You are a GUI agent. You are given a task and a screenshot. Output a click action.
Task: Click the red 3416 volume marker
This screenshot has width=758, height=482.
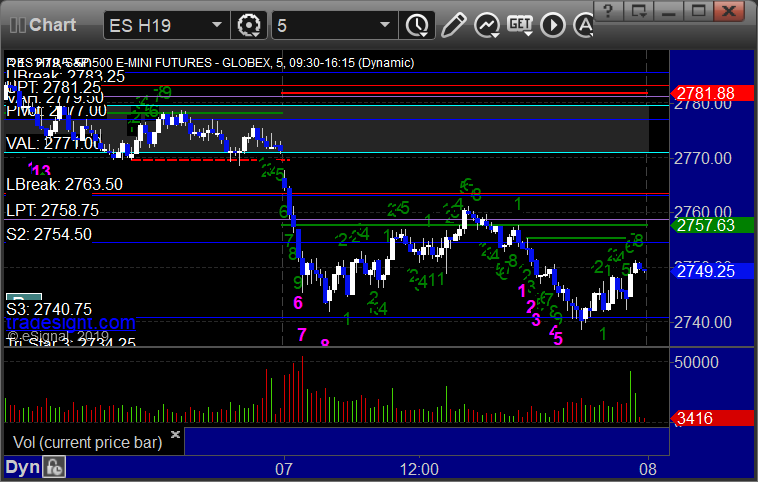pos(712,418)
